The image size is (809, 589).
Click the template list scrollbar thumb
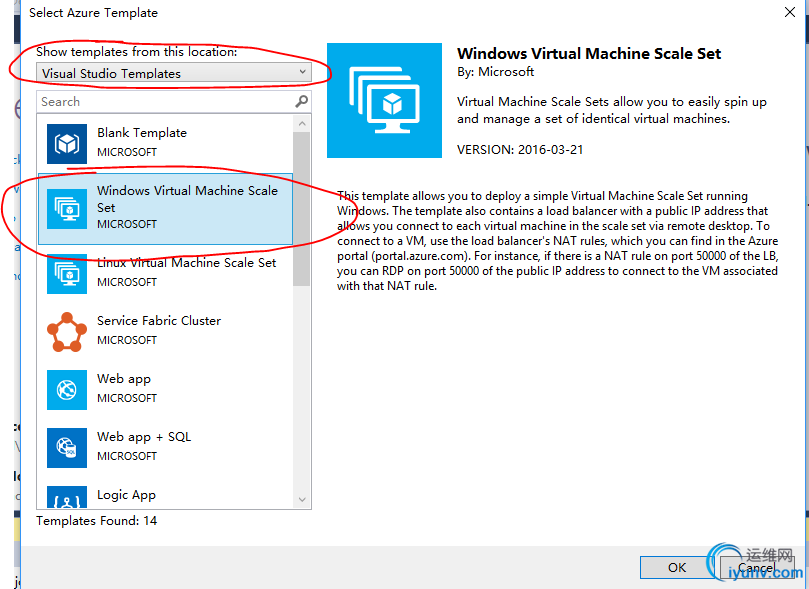[x=302, y=209]
